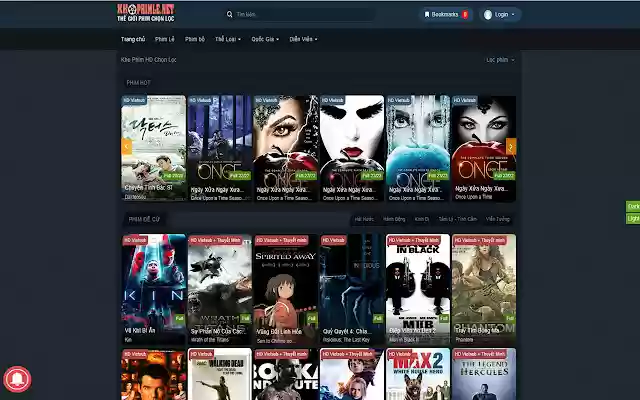Select the Hành Động genre tab
The height and width of the screenshot is (400, 640).
(394, 219)
